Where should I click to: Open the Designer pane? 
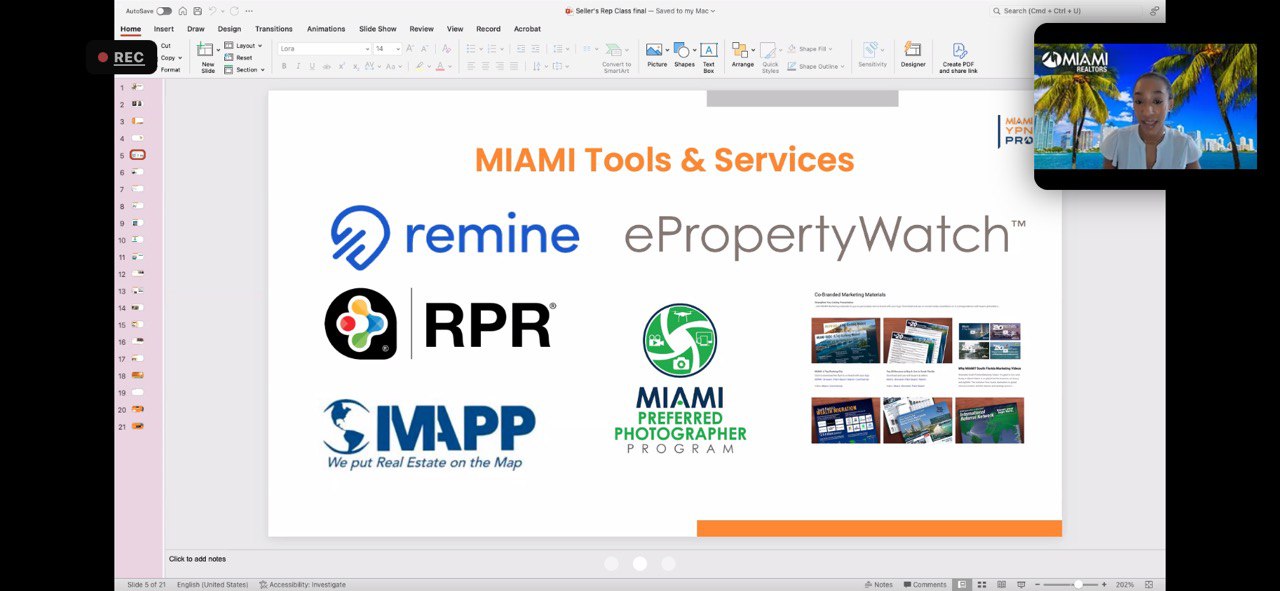pyautogui.click(x=912, y=55)
